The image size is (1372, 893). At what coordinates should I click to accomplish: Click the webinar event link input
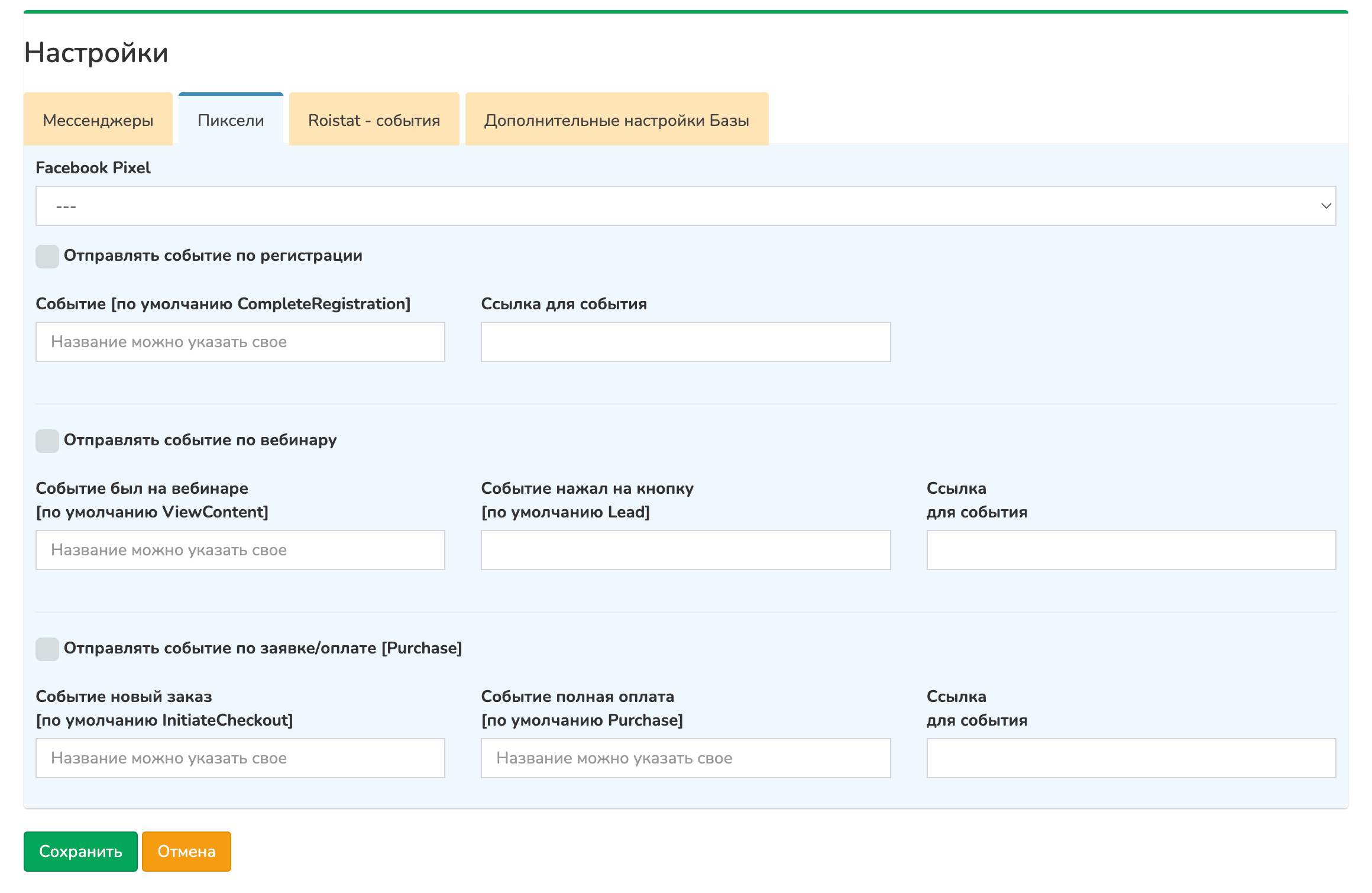(x=1131, y=550)
